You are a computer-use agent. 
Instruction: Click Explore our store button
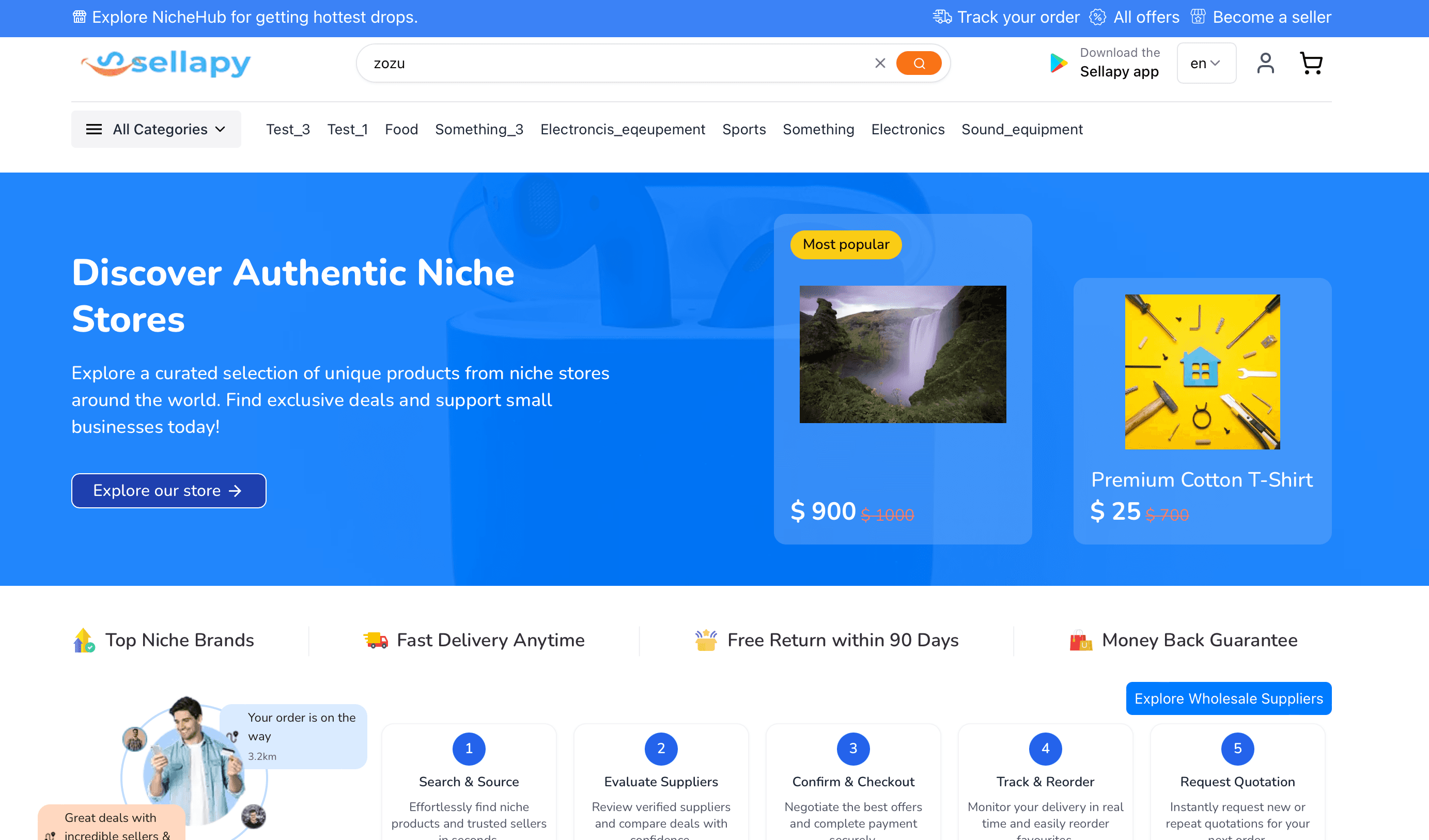click(168, 490)
